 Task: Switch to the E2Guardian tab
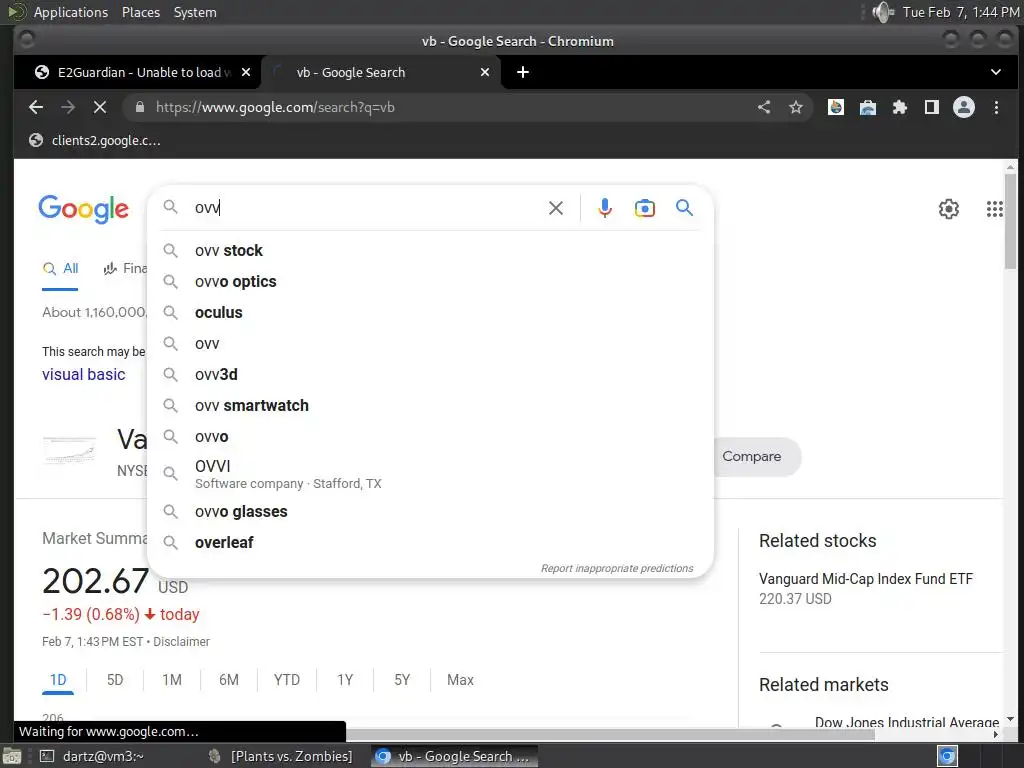tap(136, 72)
